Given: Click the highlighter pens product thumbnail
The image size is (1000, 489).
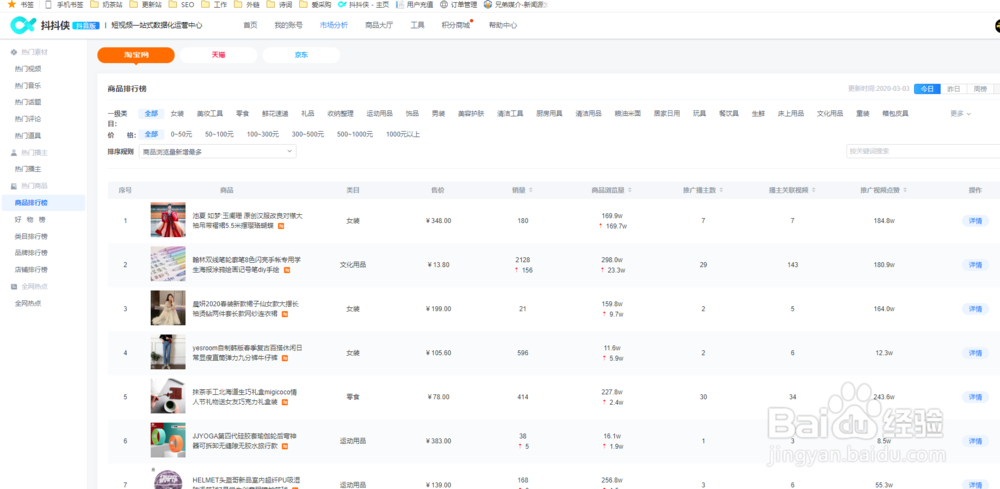Looking at the screenshot, I should tap(168, 264).
